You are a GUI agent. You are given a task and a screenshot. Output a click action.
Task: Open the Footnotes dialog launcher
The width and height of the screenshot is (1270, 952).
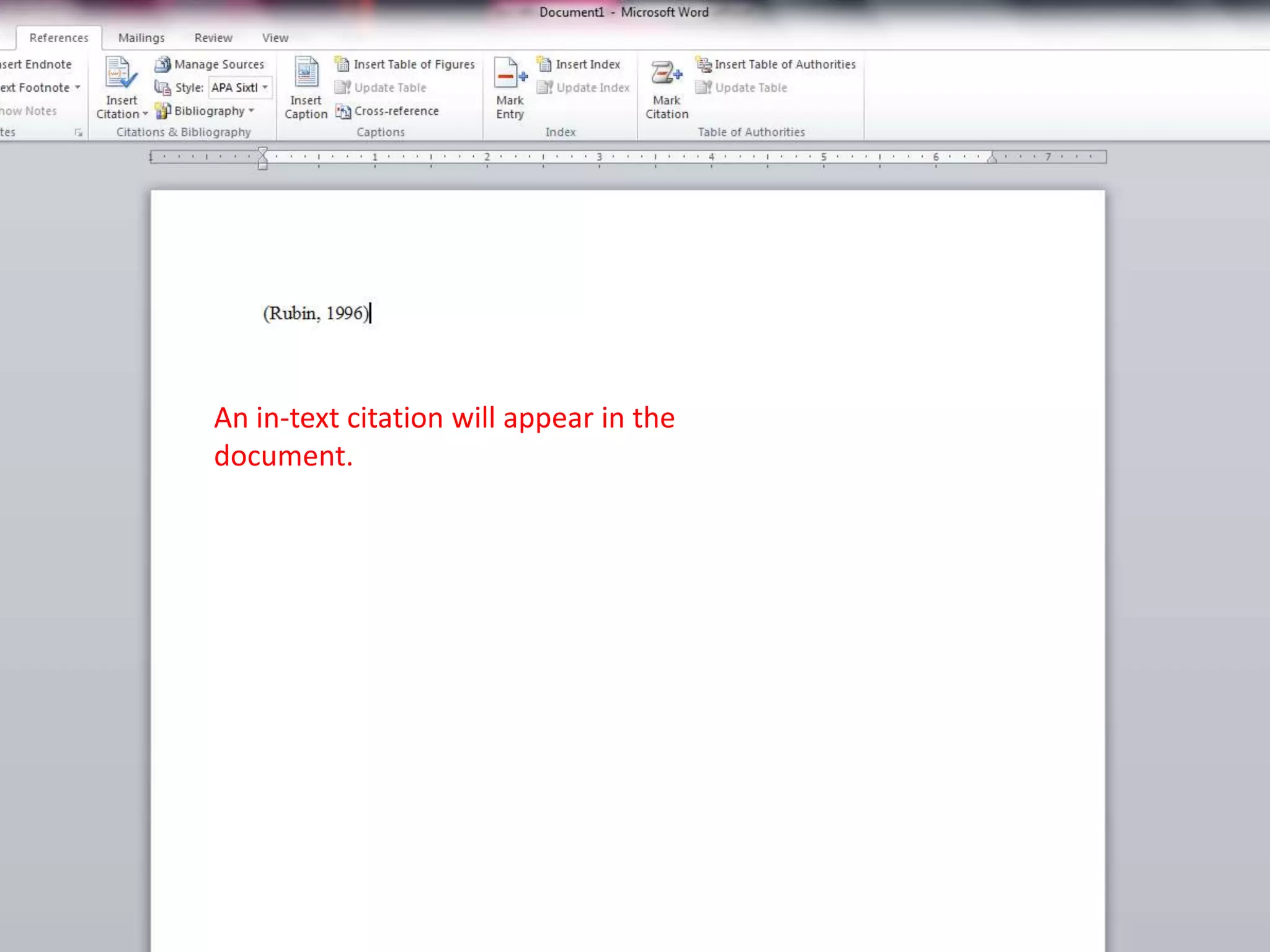tap(78, 133)
